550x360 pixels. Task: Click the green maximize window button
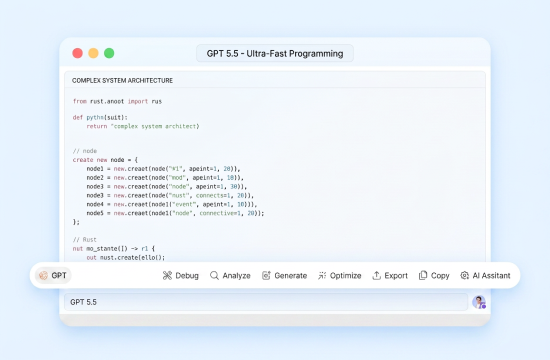click(x=109, y=53)
